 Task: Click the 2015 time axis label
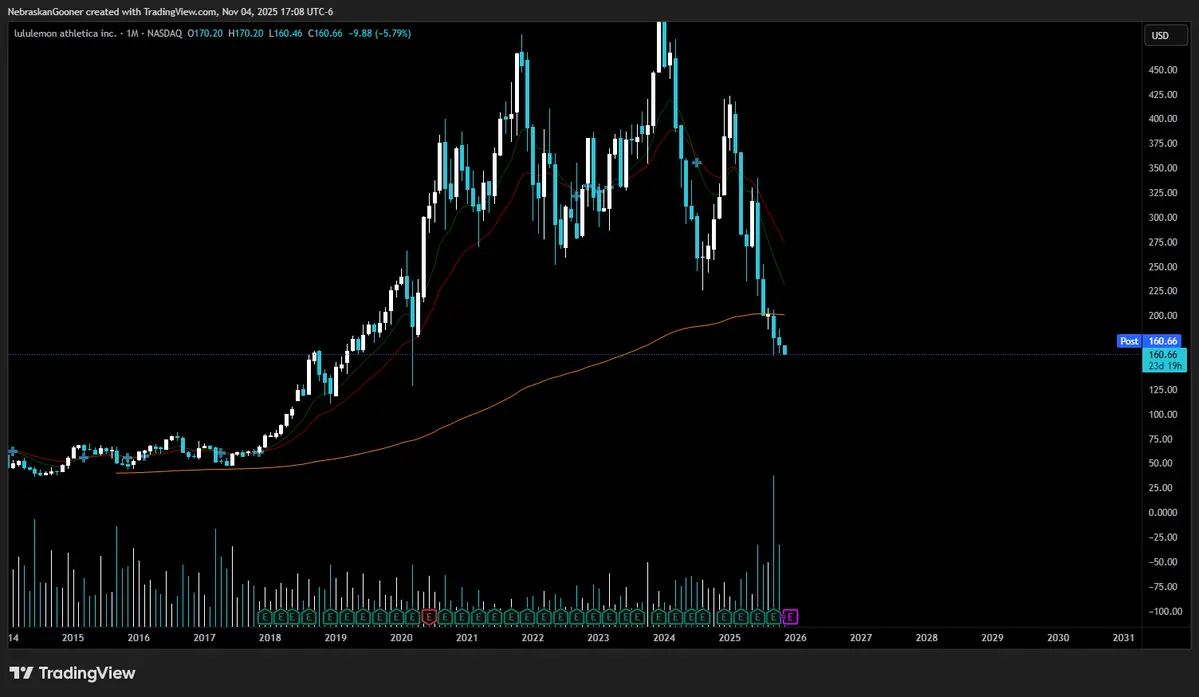(73, 638)
